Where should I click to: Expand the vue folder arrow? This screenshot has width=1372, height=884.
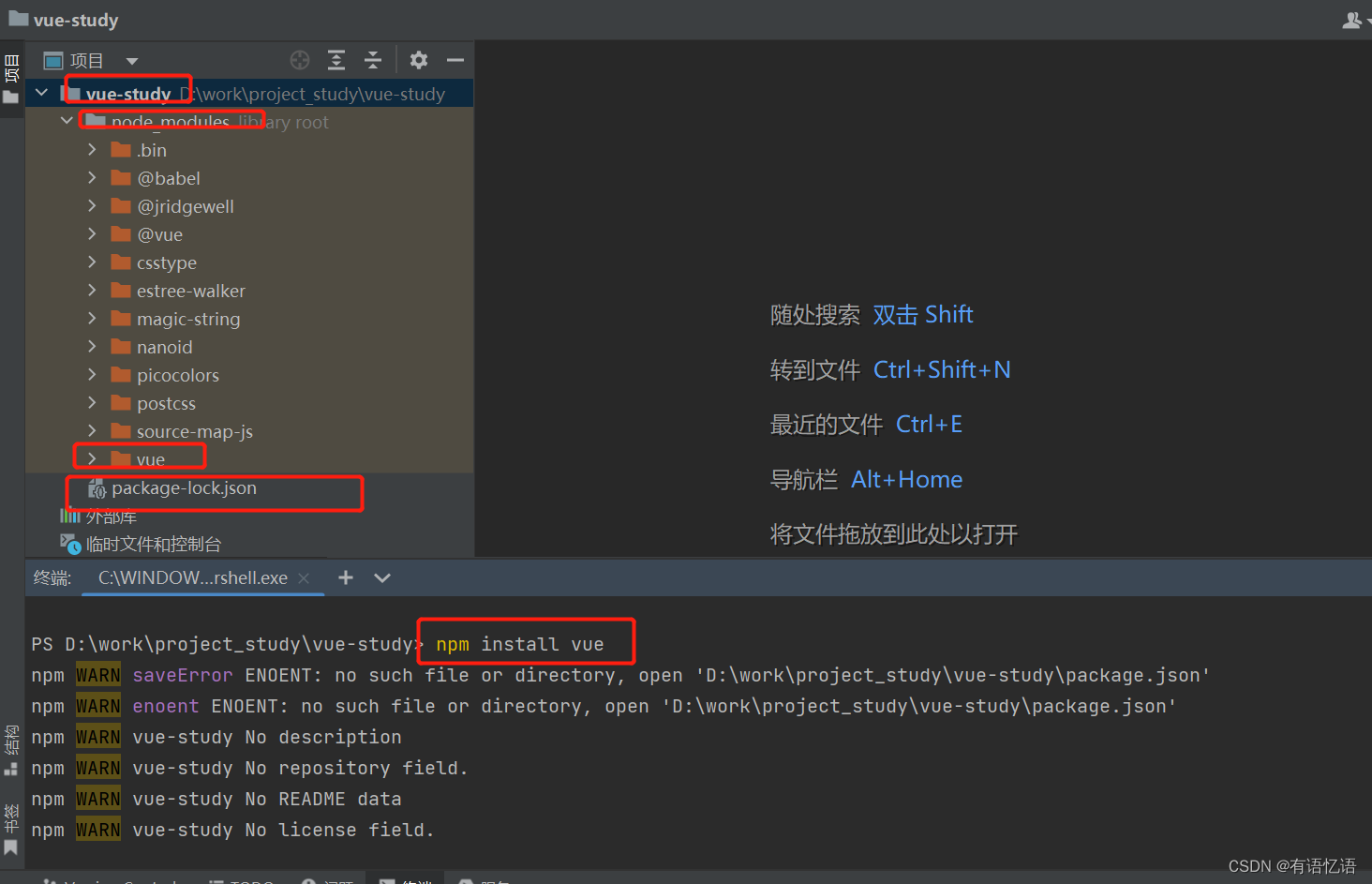(x=92, y=458)
